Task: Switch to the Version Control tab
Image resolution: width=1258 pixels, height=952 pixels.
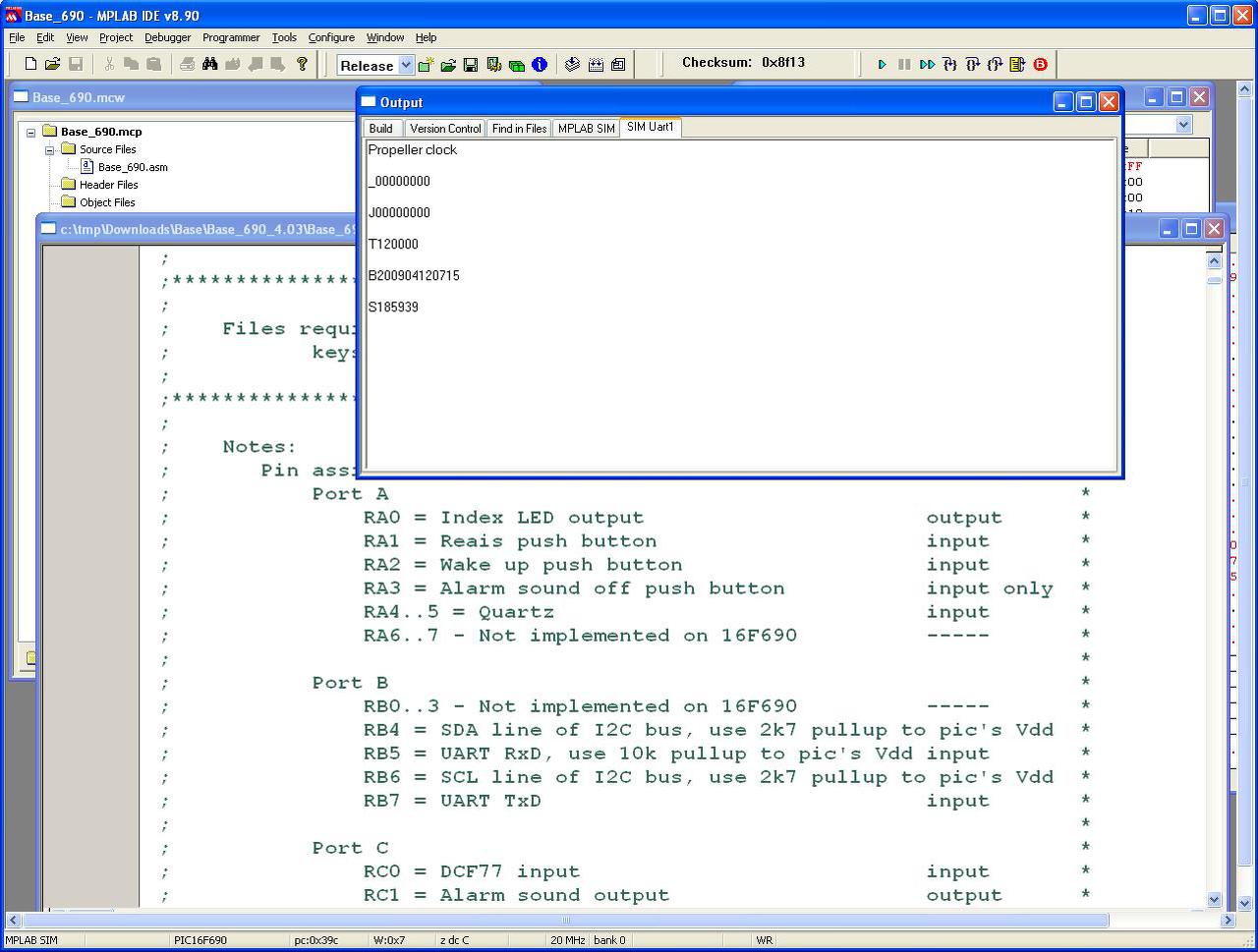Action: pyautogui.click(x=445, y=129)
